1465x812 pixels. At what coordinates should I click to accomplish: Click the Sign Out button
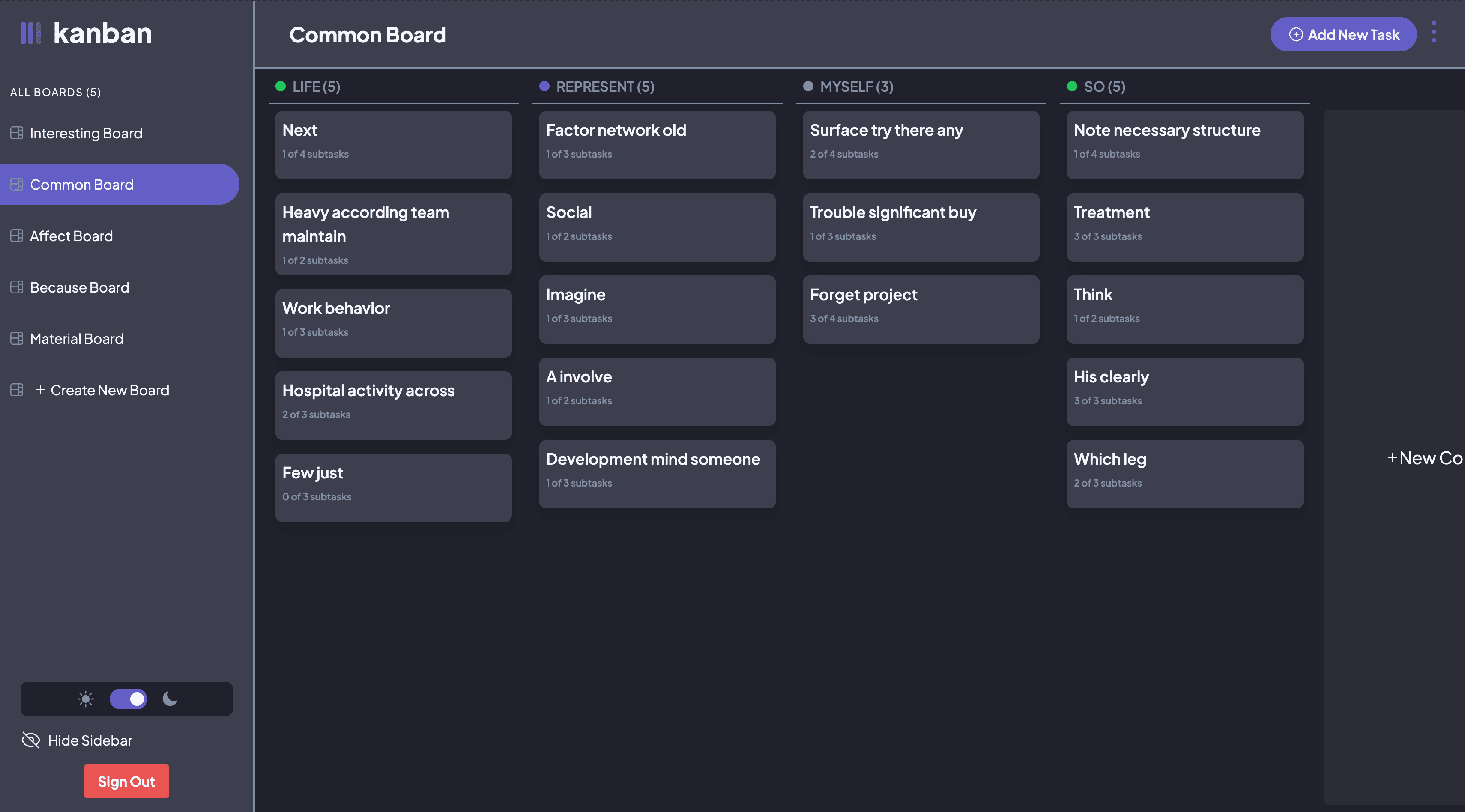pyautogui.click(x=126, y=781)
